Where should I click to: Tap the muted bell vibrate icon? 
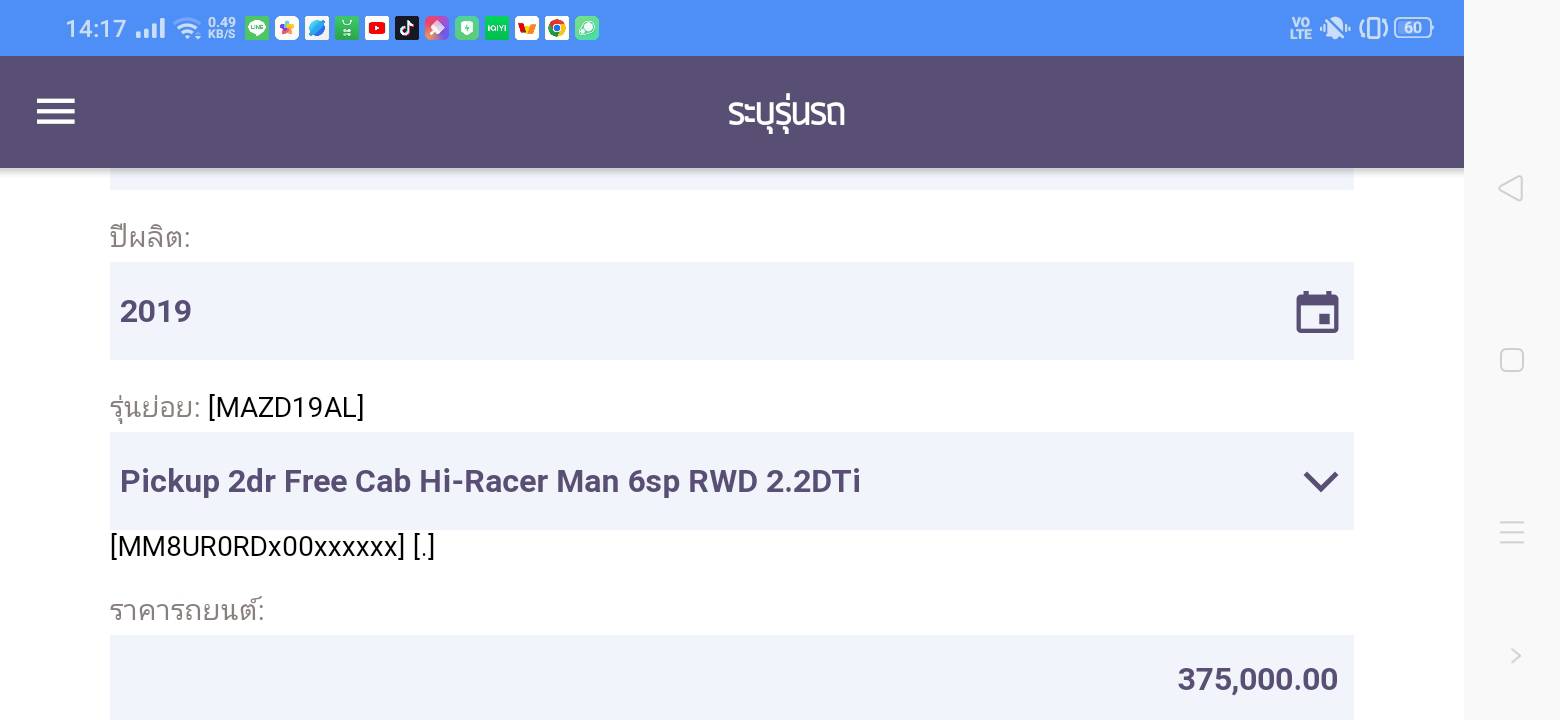tap(1335, 28)
